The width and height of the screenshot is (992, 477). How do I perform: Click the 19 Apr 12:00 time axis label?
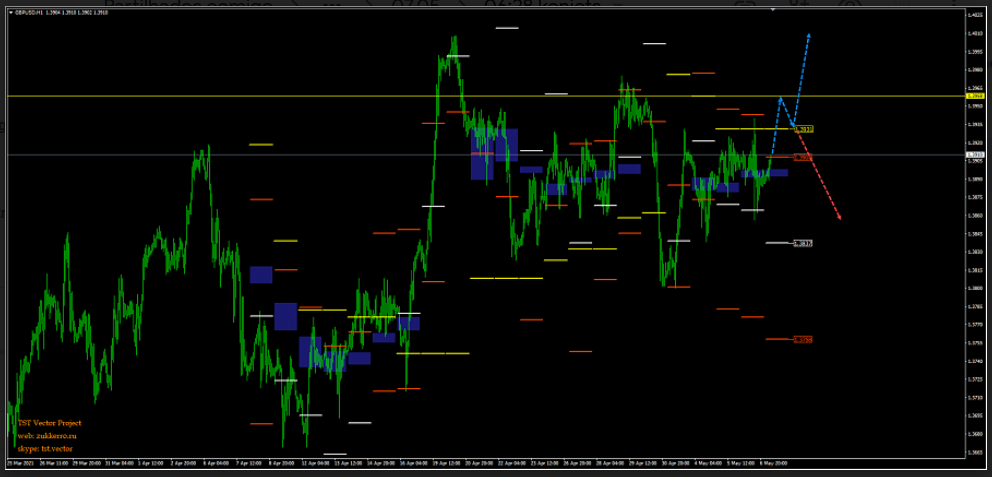(447, 464)
